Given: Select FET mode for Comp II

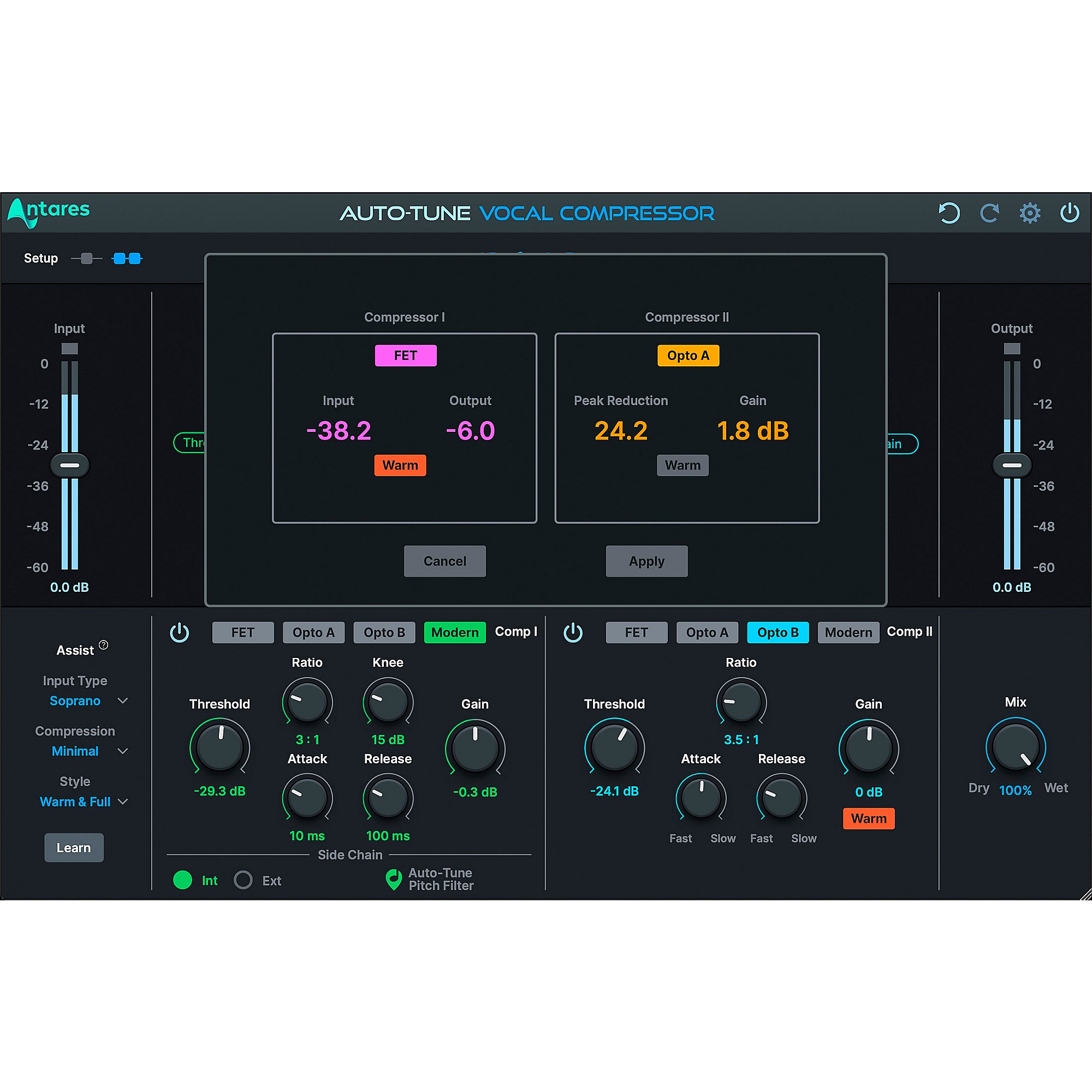Looking at the screenshot, I should [x=637, y=632].
